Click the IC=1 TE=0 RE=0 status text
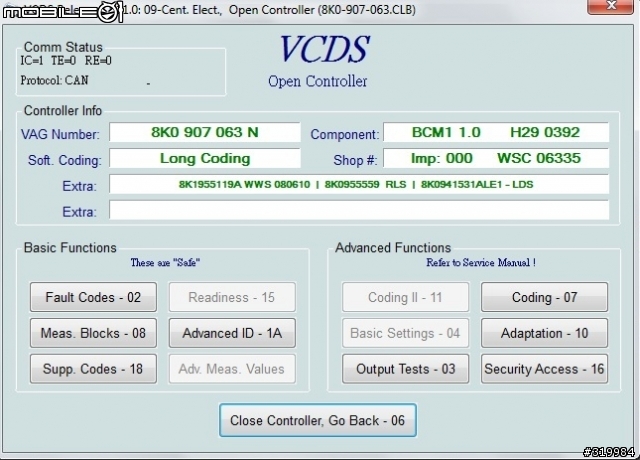Screen dimensions: 640x460 pos(66,61)
